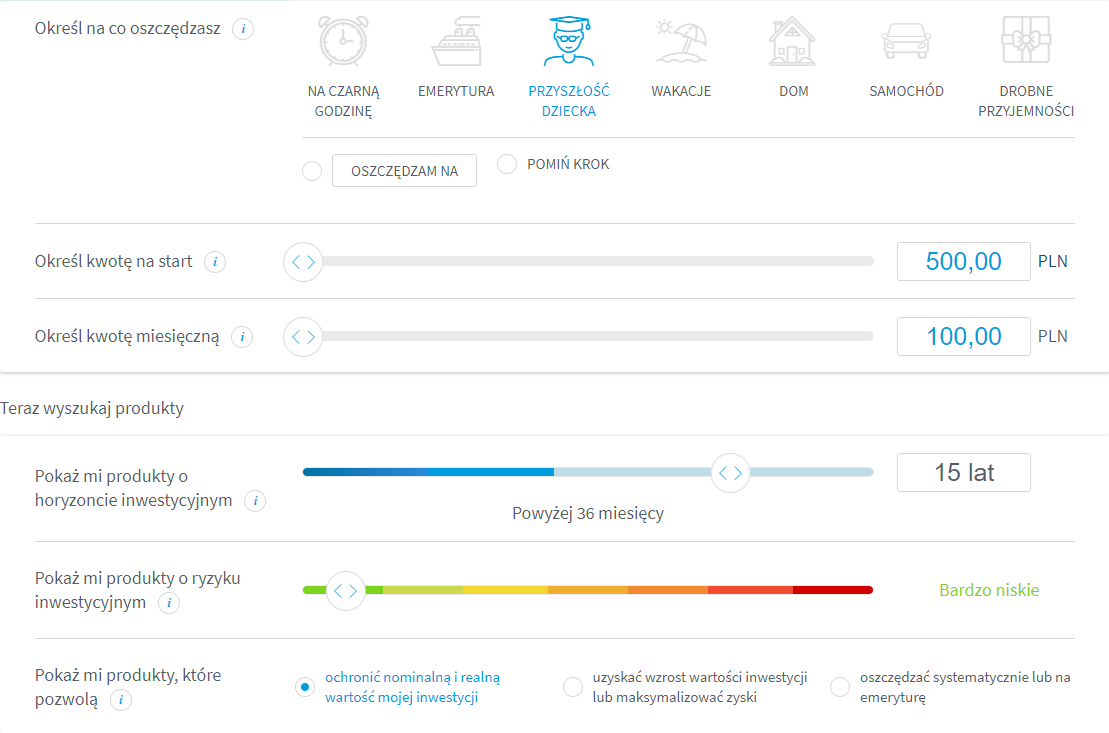Viewport: 1109px width, 733px height.
Task: Click the investment horizon slider handle
Action: (731, 473)
